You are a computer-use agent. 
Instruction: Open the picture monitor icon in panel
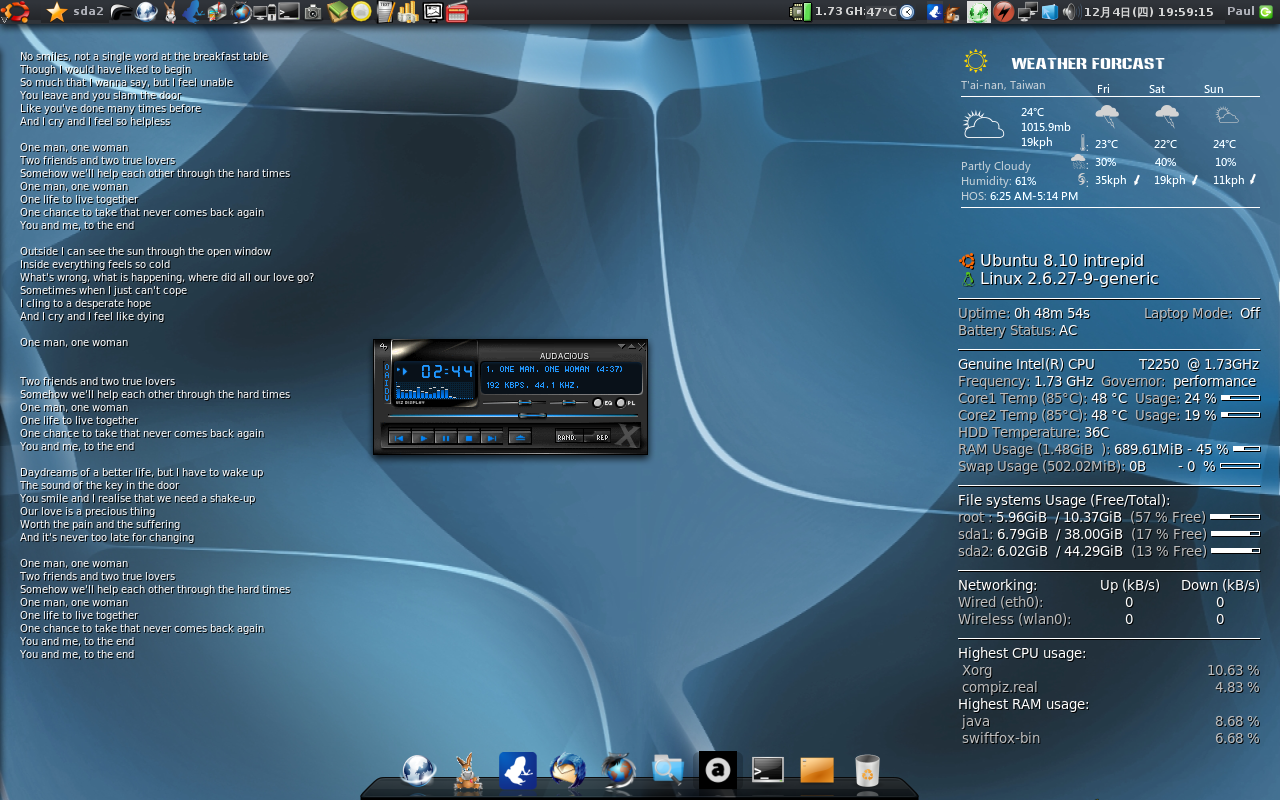pos(433,12)
